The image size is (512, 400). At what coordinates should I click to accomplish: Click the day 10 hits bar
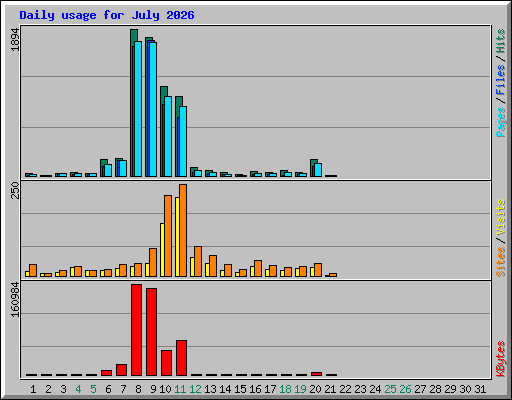coord(164,131)
